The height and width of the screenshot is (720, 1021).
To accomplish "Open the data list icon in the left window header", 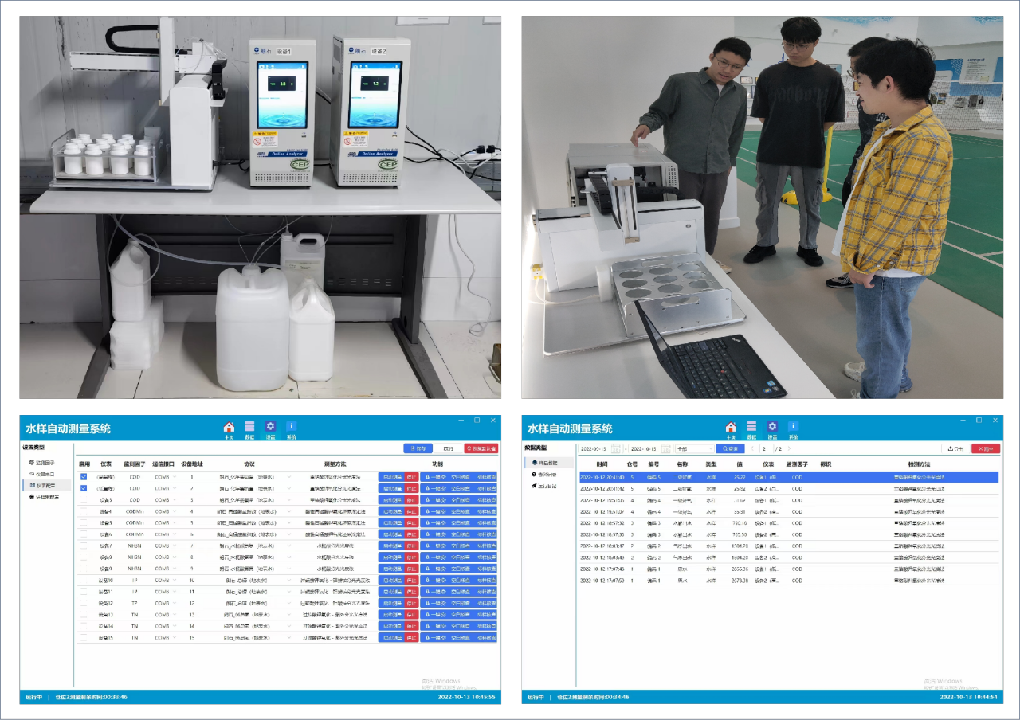I will tap(249, 427).
